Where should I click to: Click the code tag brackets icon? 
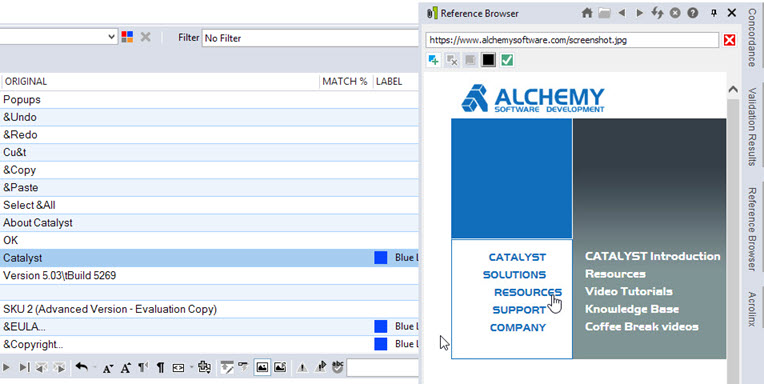(178, 368)
